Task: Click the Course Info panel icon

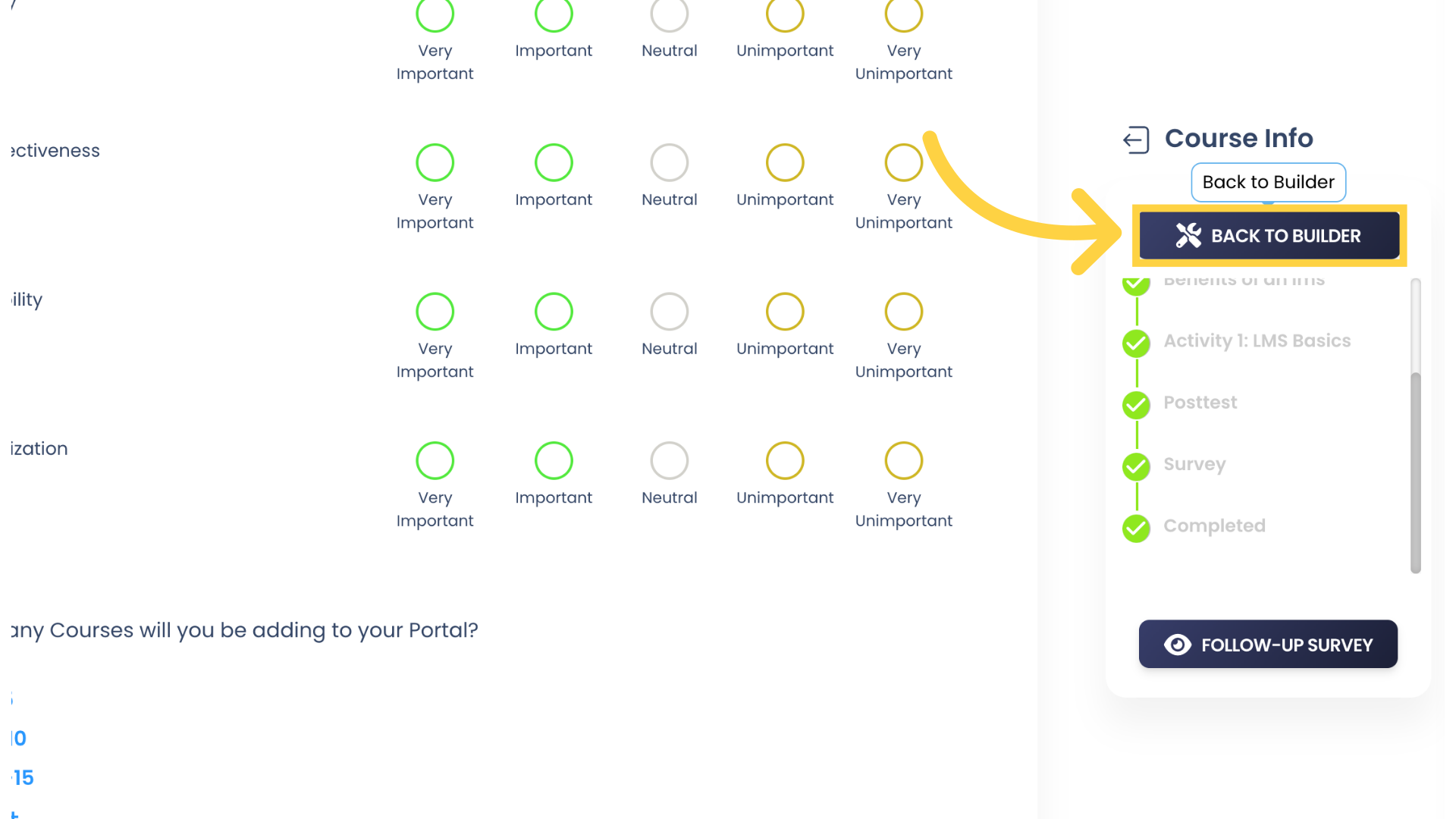Action: (1136, 139)
